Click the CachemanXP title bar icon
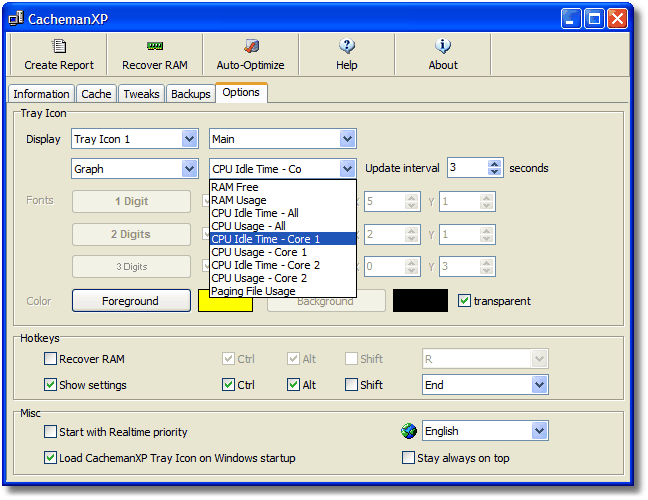Image resolution: width=648 pixels, height=500 pixels. (x=16, y=19)
